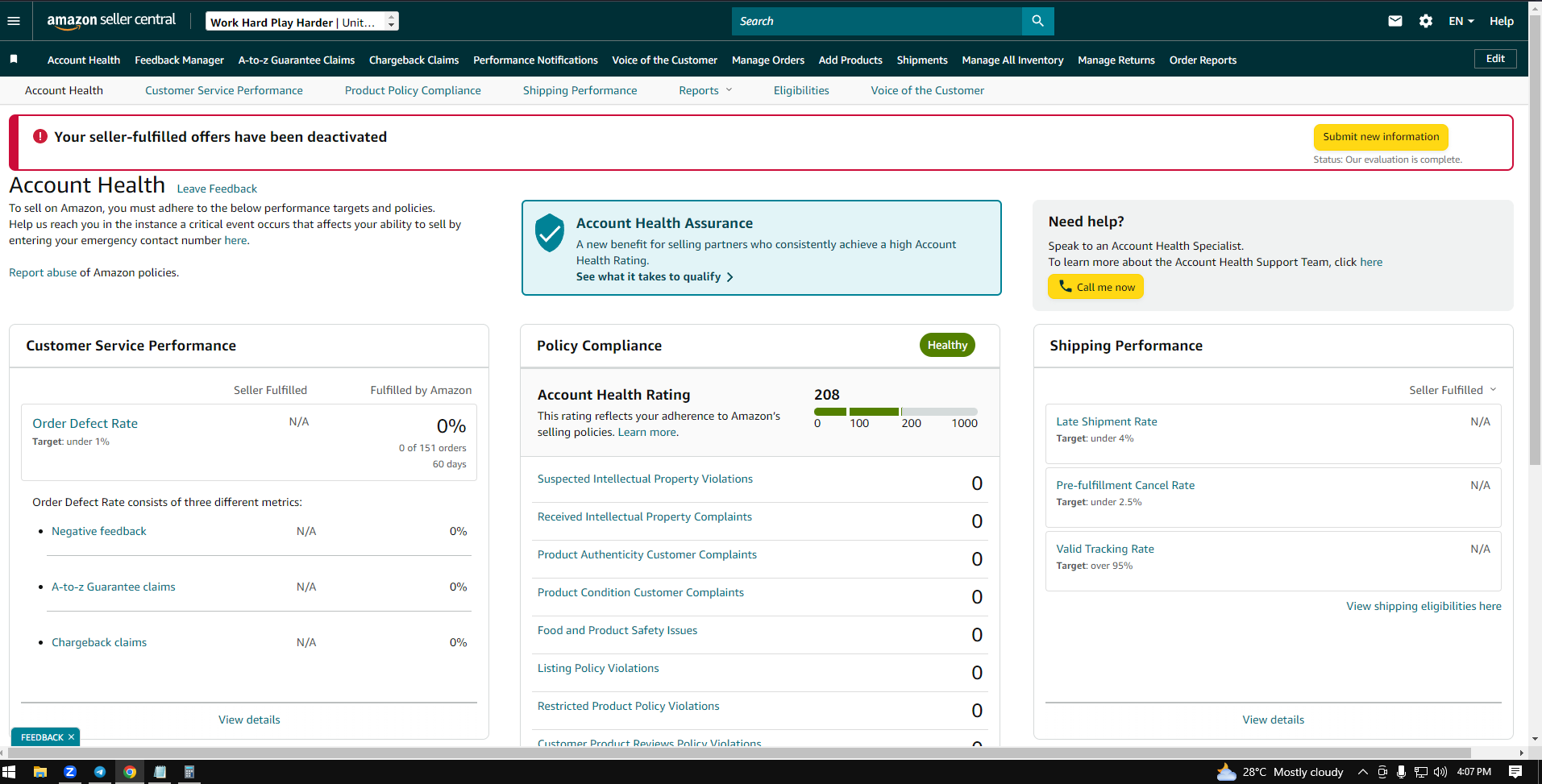Open the store selector dropdown

point(302,22)
